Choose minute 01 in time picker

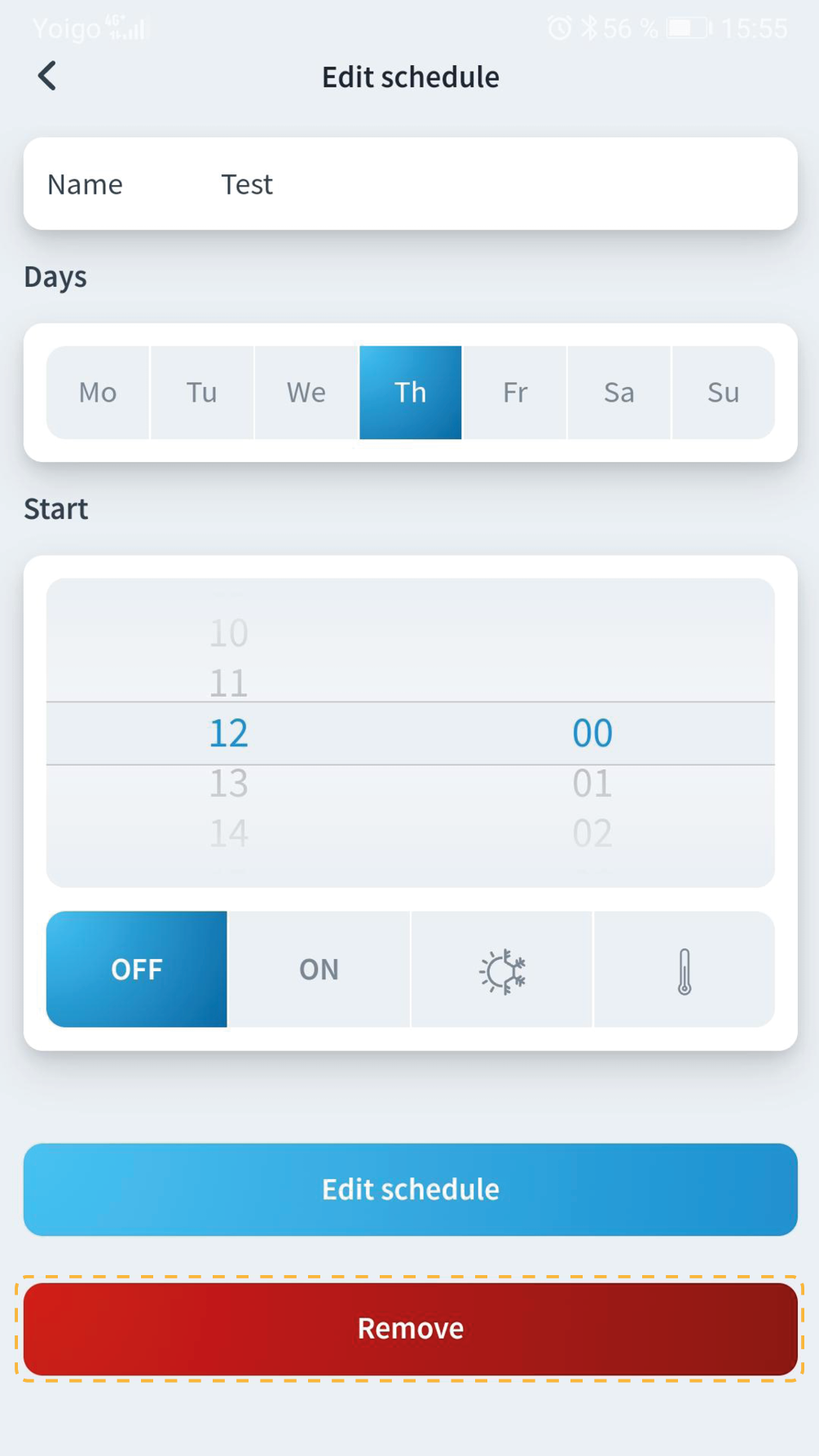click(592, 783)
